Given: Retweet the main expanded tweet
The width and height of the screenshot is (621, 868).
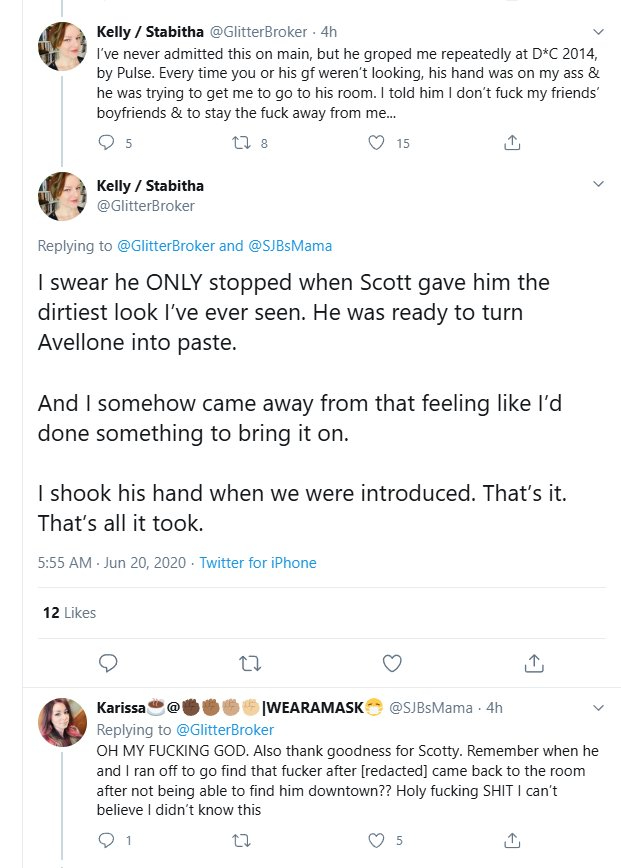Looking at the screenshot, I should point(250,662).
